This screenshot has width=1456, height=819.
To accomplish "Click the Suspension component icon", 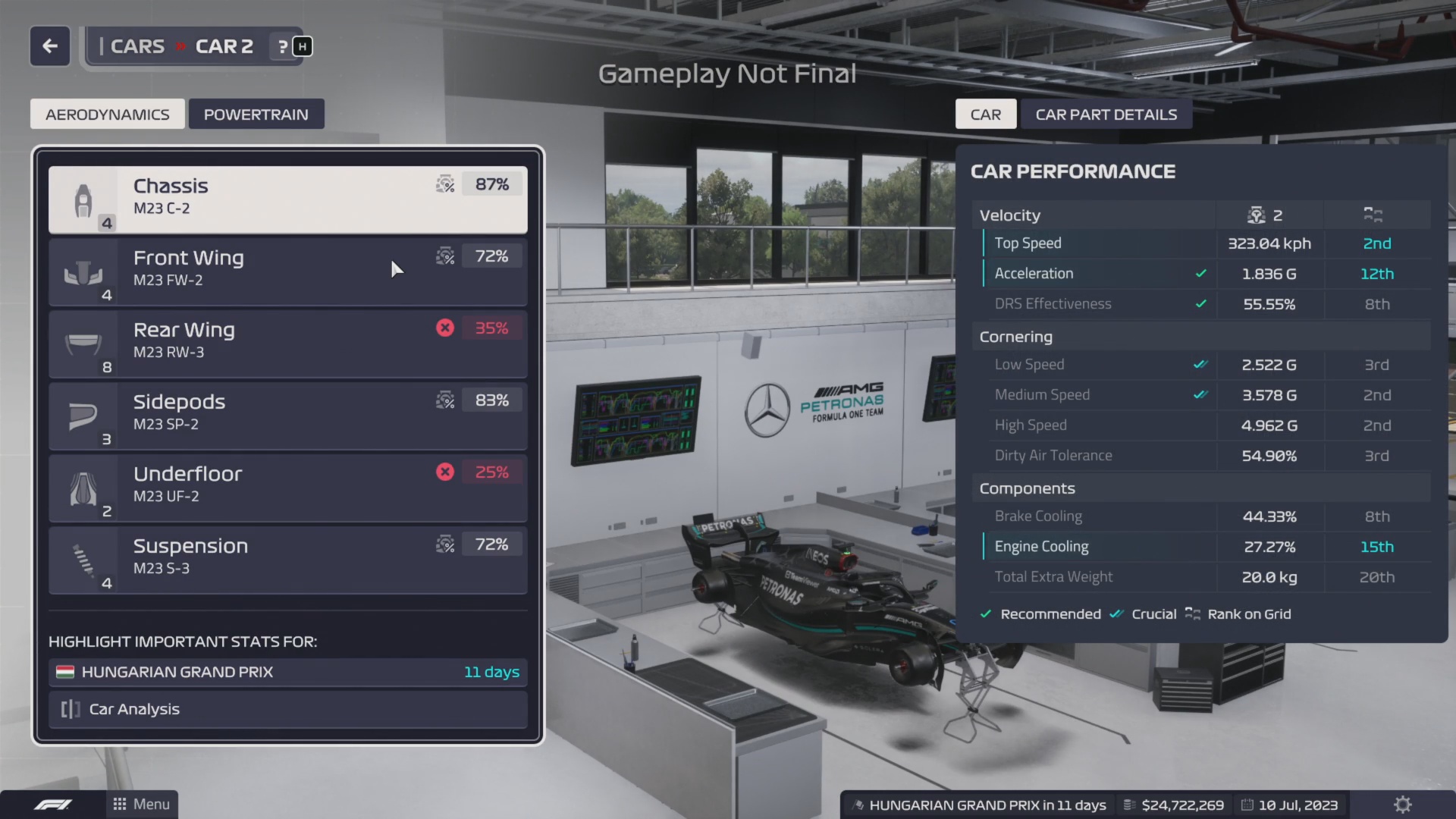I will (x=84, y=557).
